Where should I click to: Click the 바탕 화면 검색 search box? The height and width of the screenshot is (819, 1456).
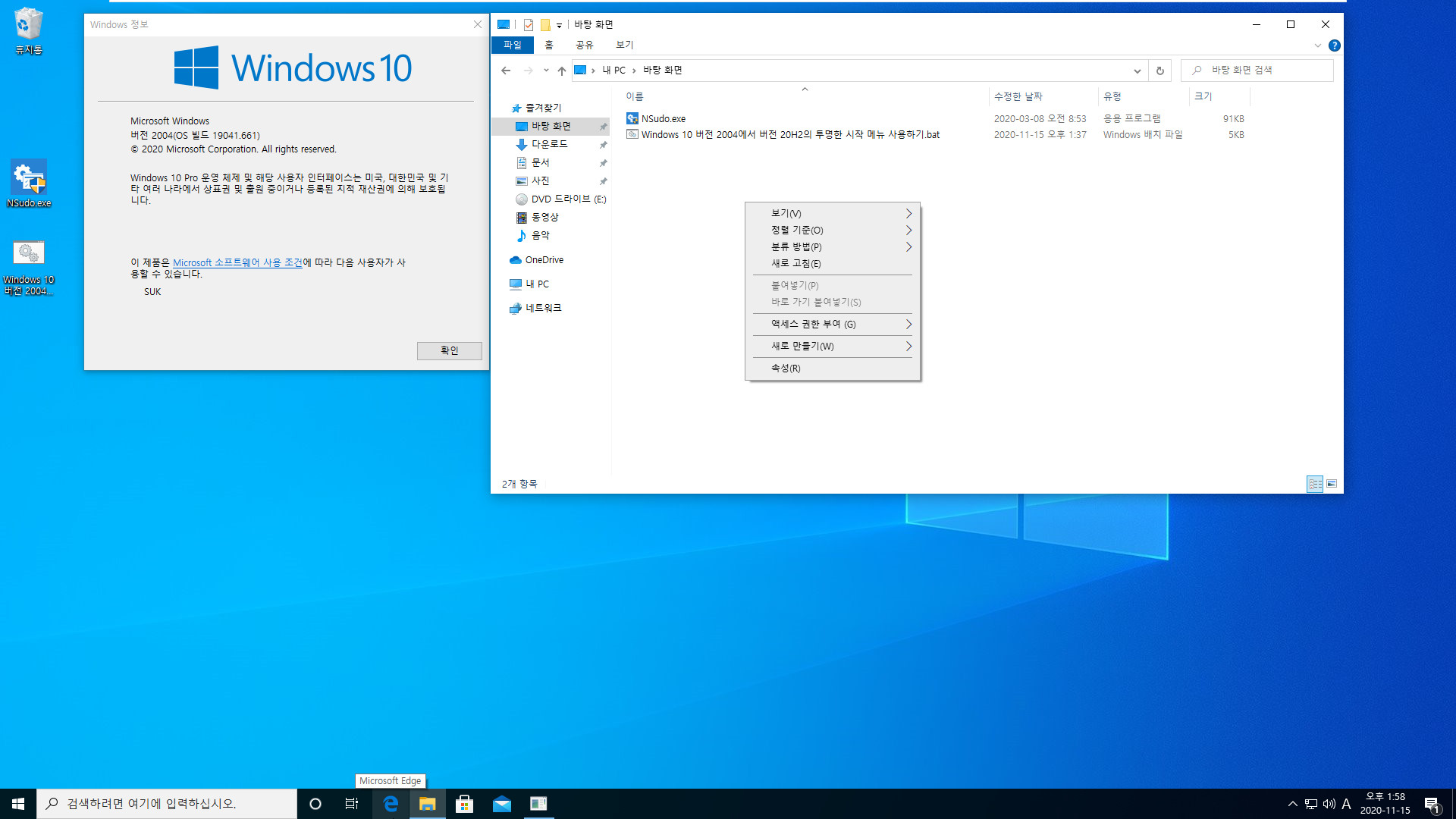coord(1257,71)
